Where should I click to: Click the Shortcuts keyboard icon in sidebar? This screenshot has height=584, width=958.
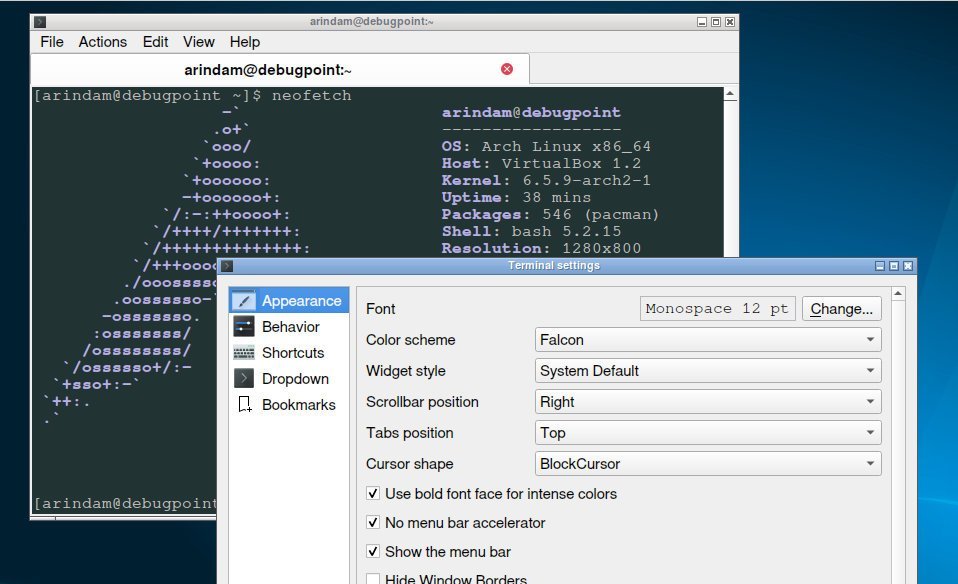click(244, 352)
